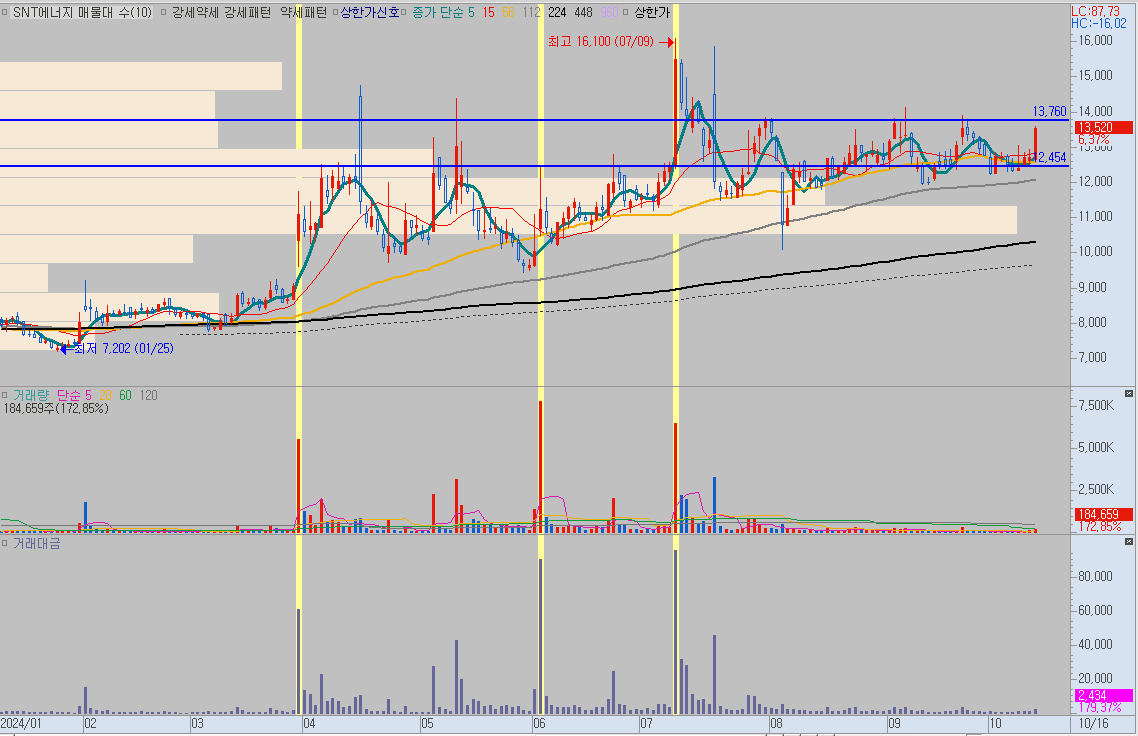Viewport: 1138px width, 736px height.
Task: Click the 04 month date axis label
Action: [309, 724]
